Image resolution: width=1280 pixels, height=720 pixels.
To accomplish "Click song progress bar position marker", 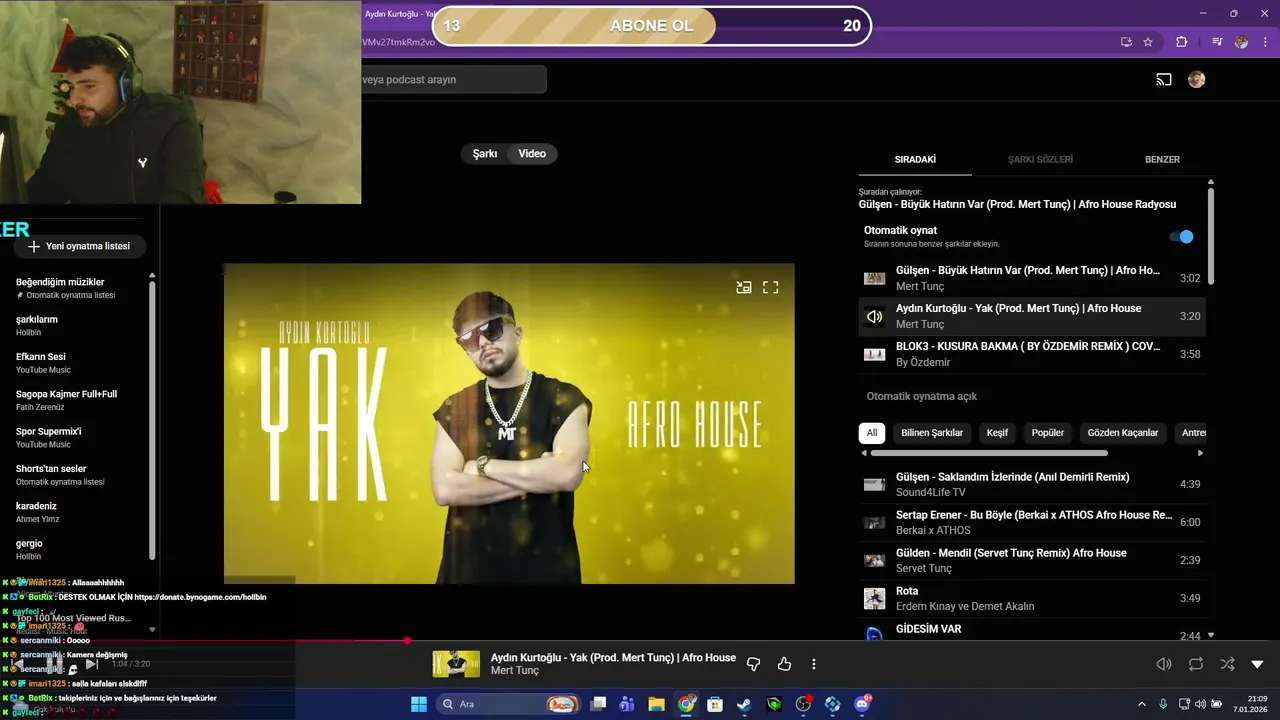I will tap(407, 640).
